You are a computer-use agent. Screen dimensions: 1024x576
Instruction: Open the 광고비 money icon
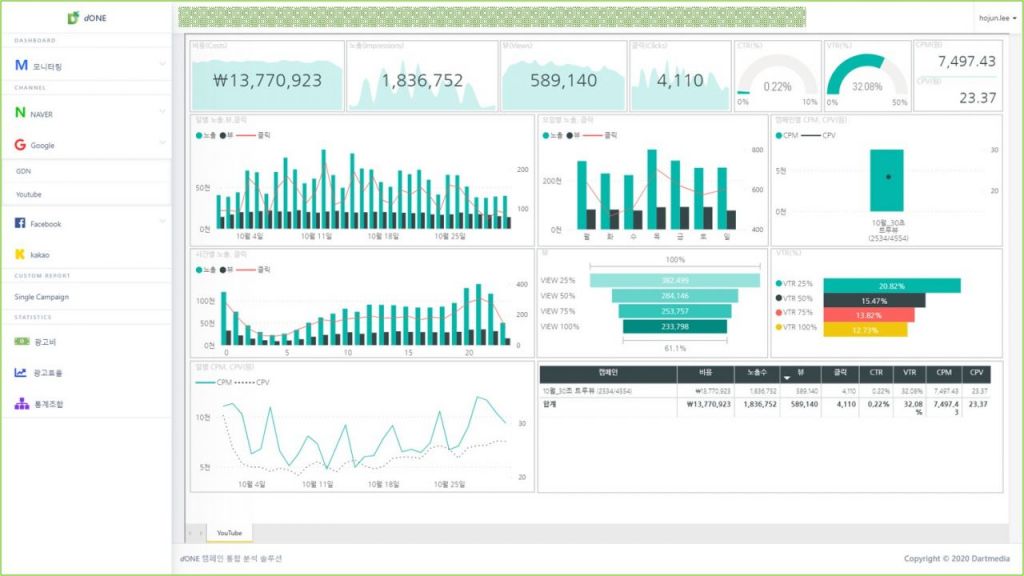[x=21, y=341]
